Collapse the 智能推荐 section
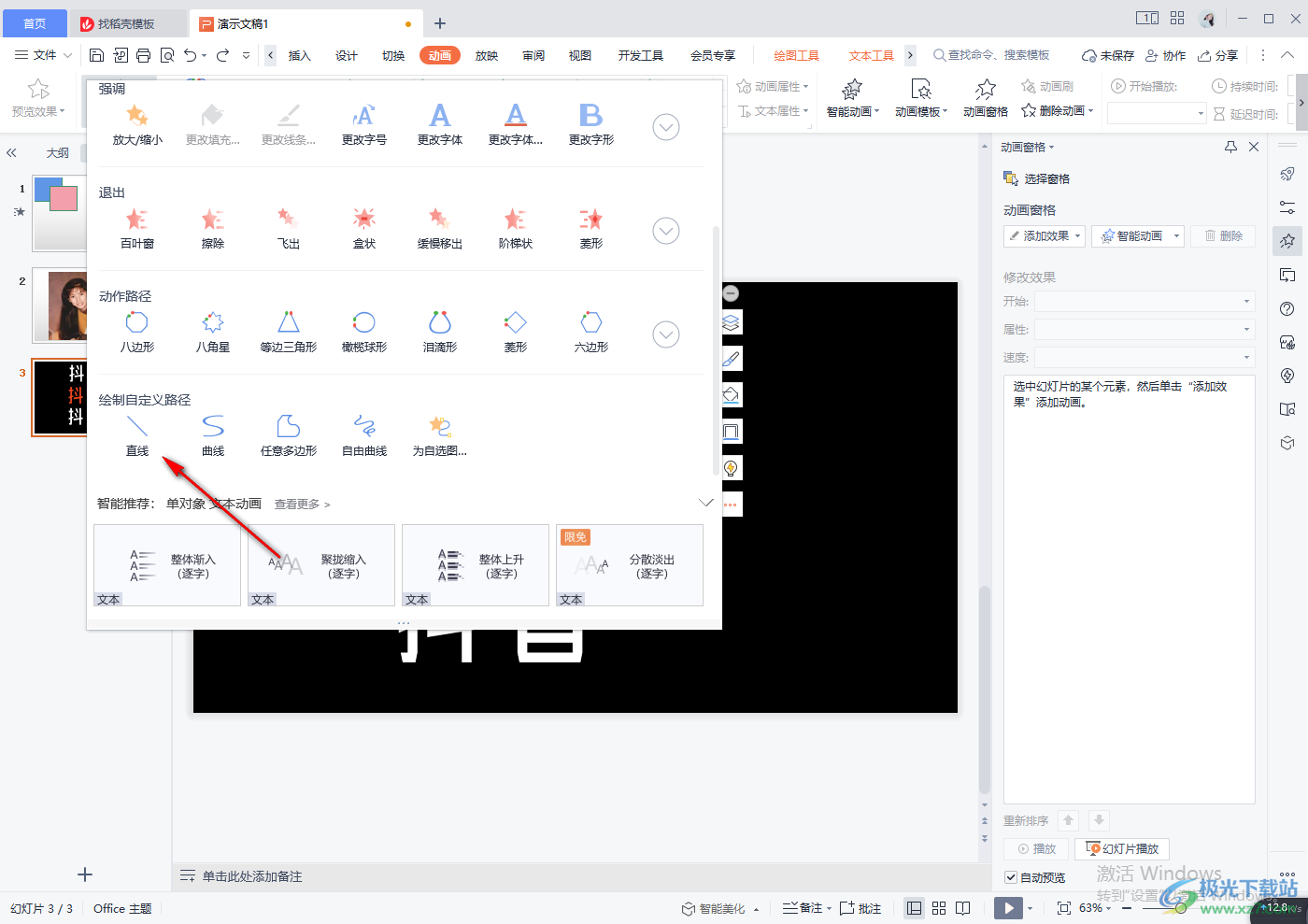 (x=706, y=504)
